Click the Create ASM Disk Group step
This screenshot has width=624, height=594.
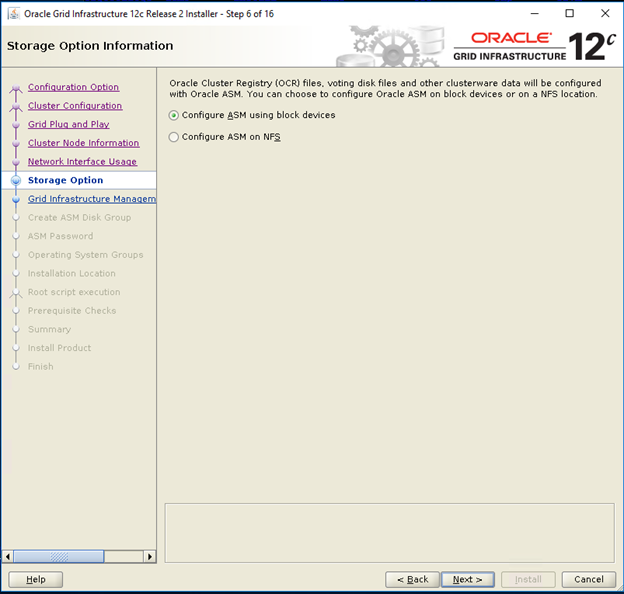(x=79, y=218)
